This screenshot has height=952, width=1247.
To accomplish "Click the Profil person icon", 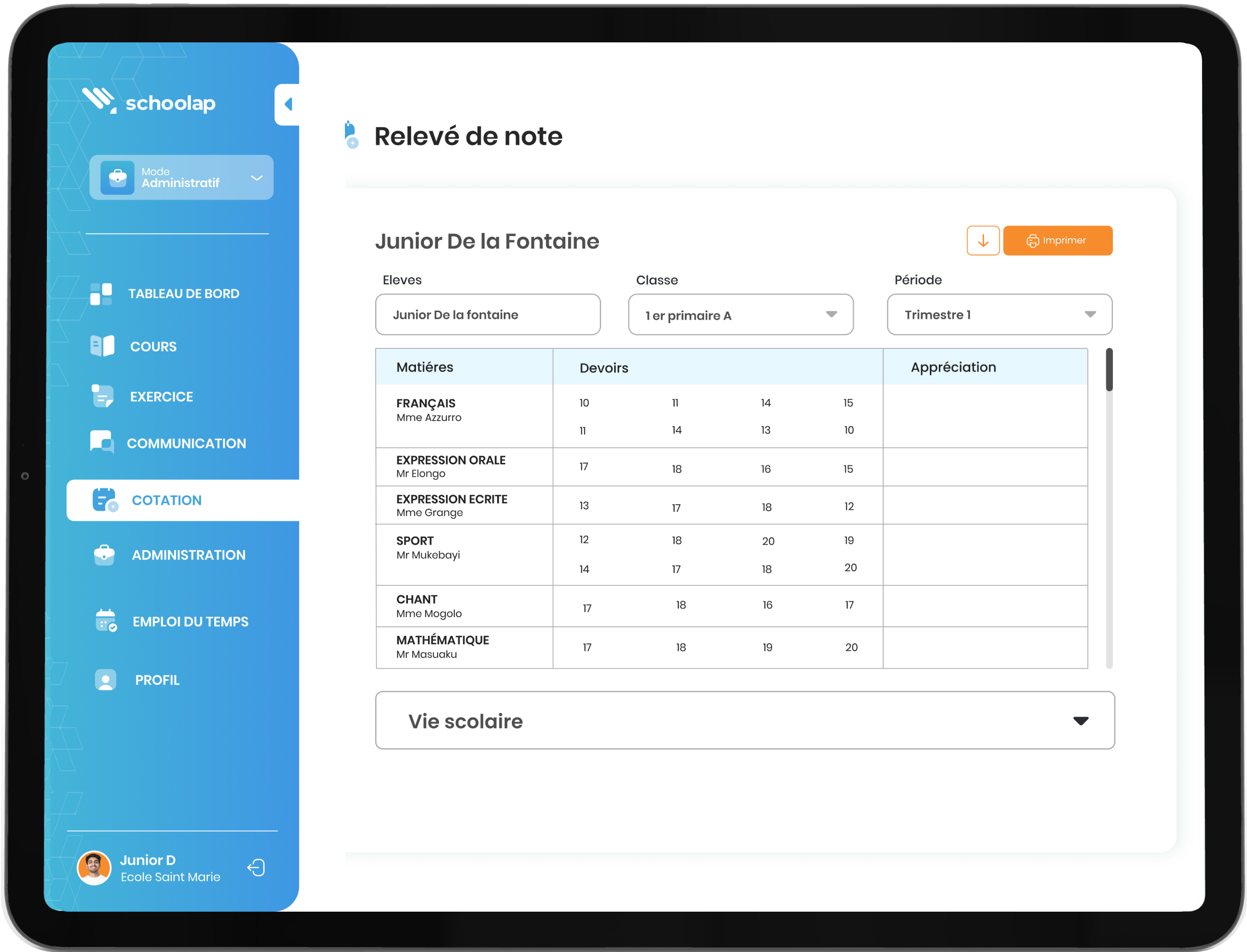I will 105,680.
